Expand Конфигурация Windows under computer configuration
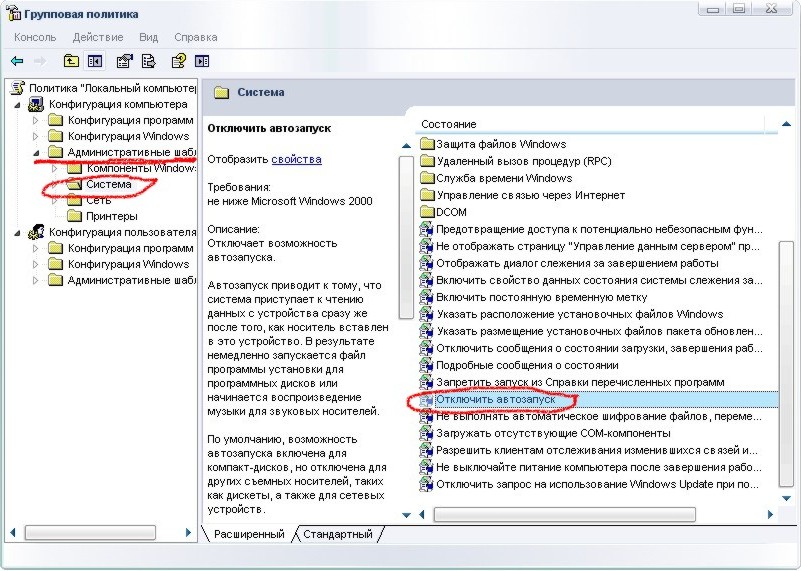This screenshot has height=571, width=801. pyautogui.click(x=35, y=136)
